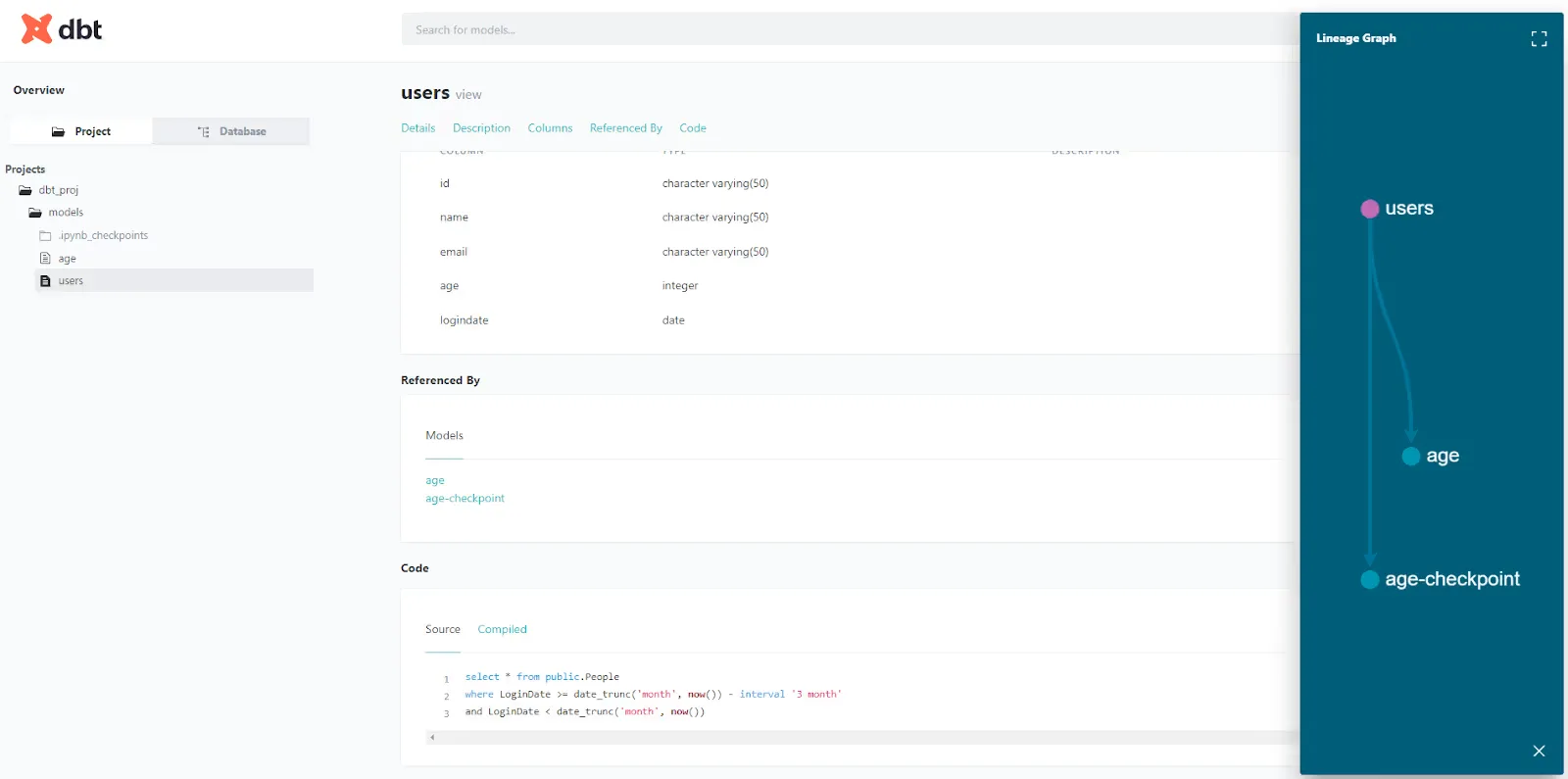Screen dimensions: 1568x779
Task: Click the users model file icon
Action: (45, 281)
